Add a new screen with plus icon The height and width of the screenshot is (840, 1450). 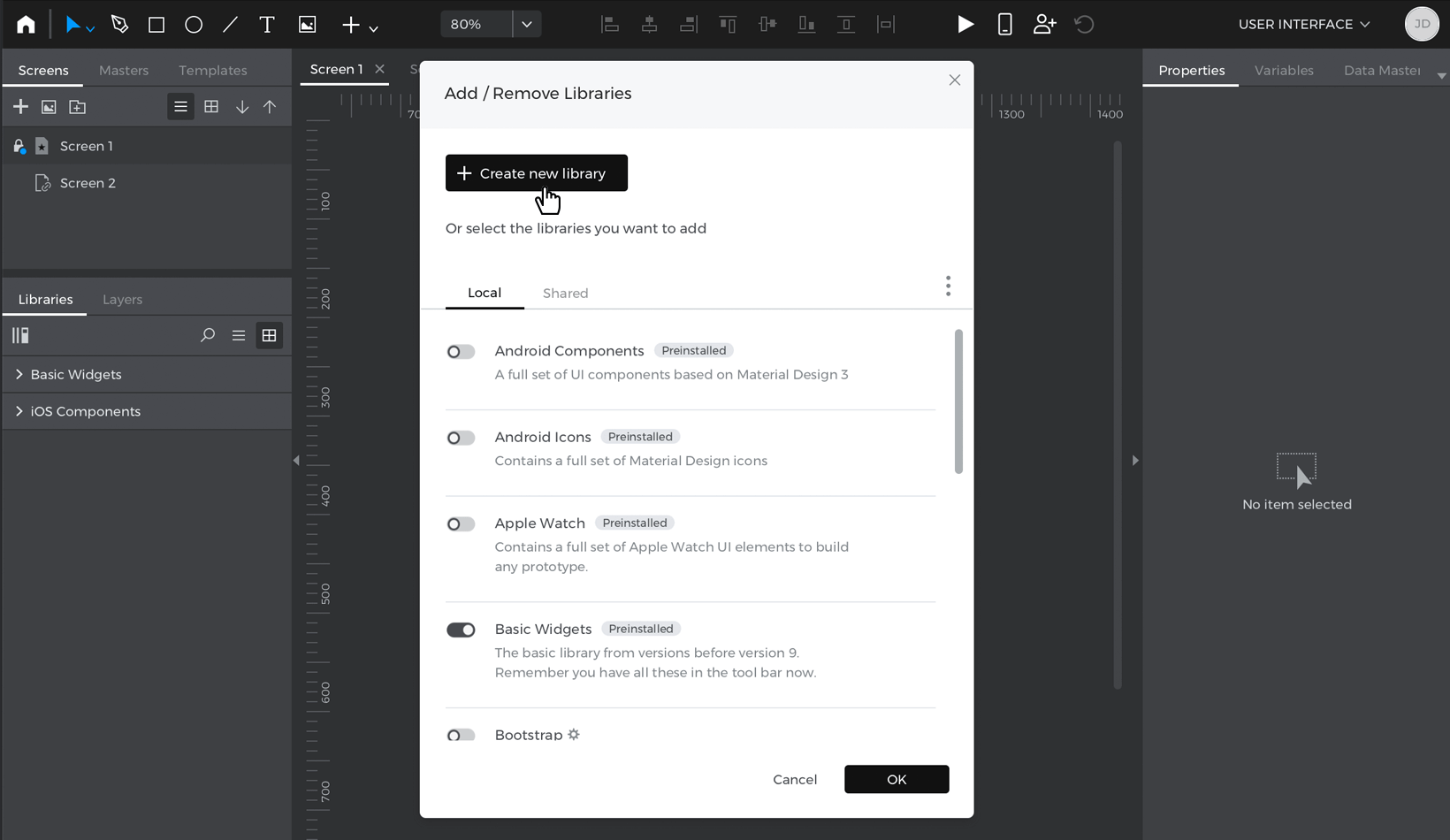point(20,107)
